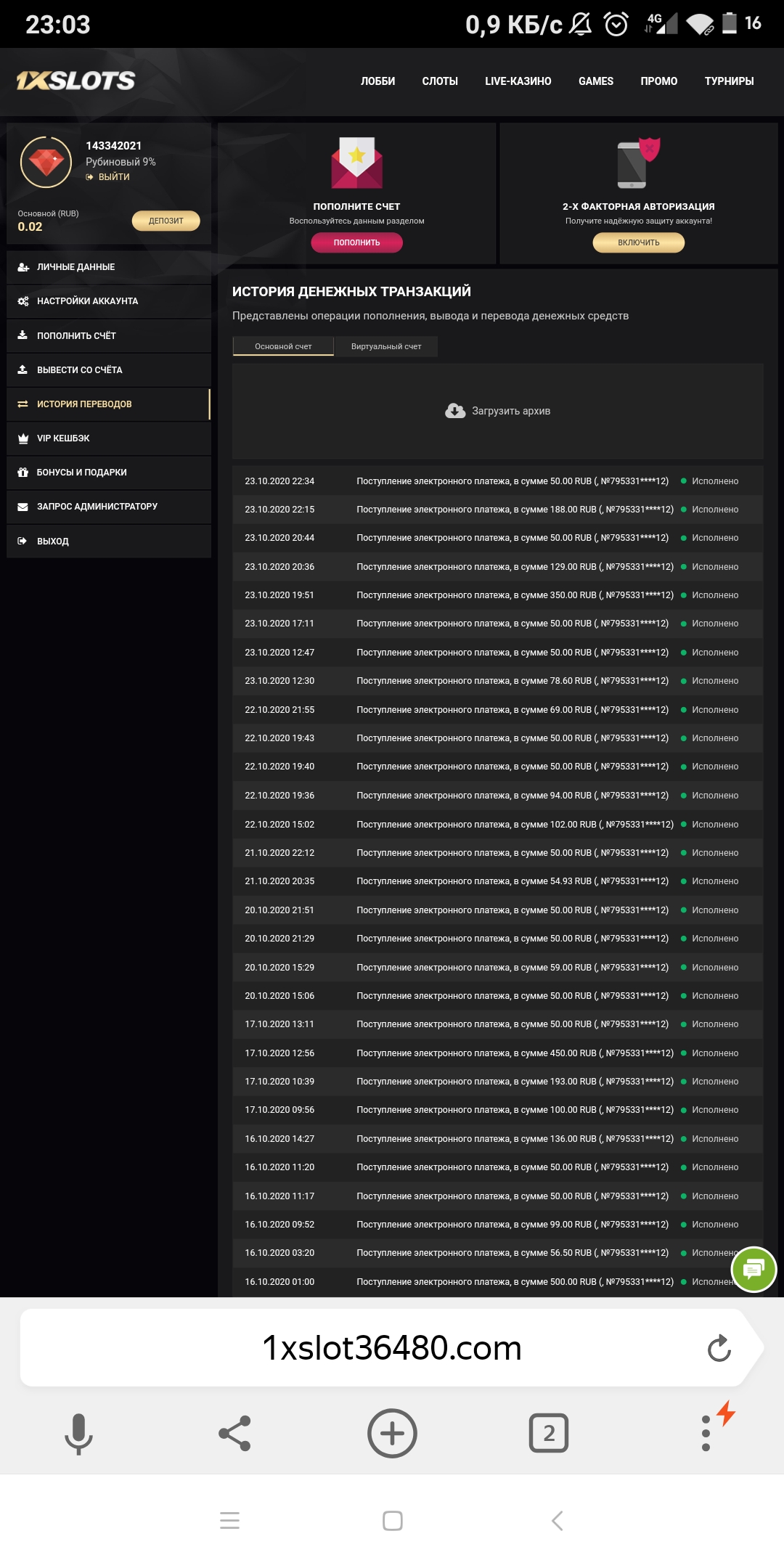Click the 500.00 RUB payment description
This screenshot has height=1568, width=784.
coord(515,1282)
